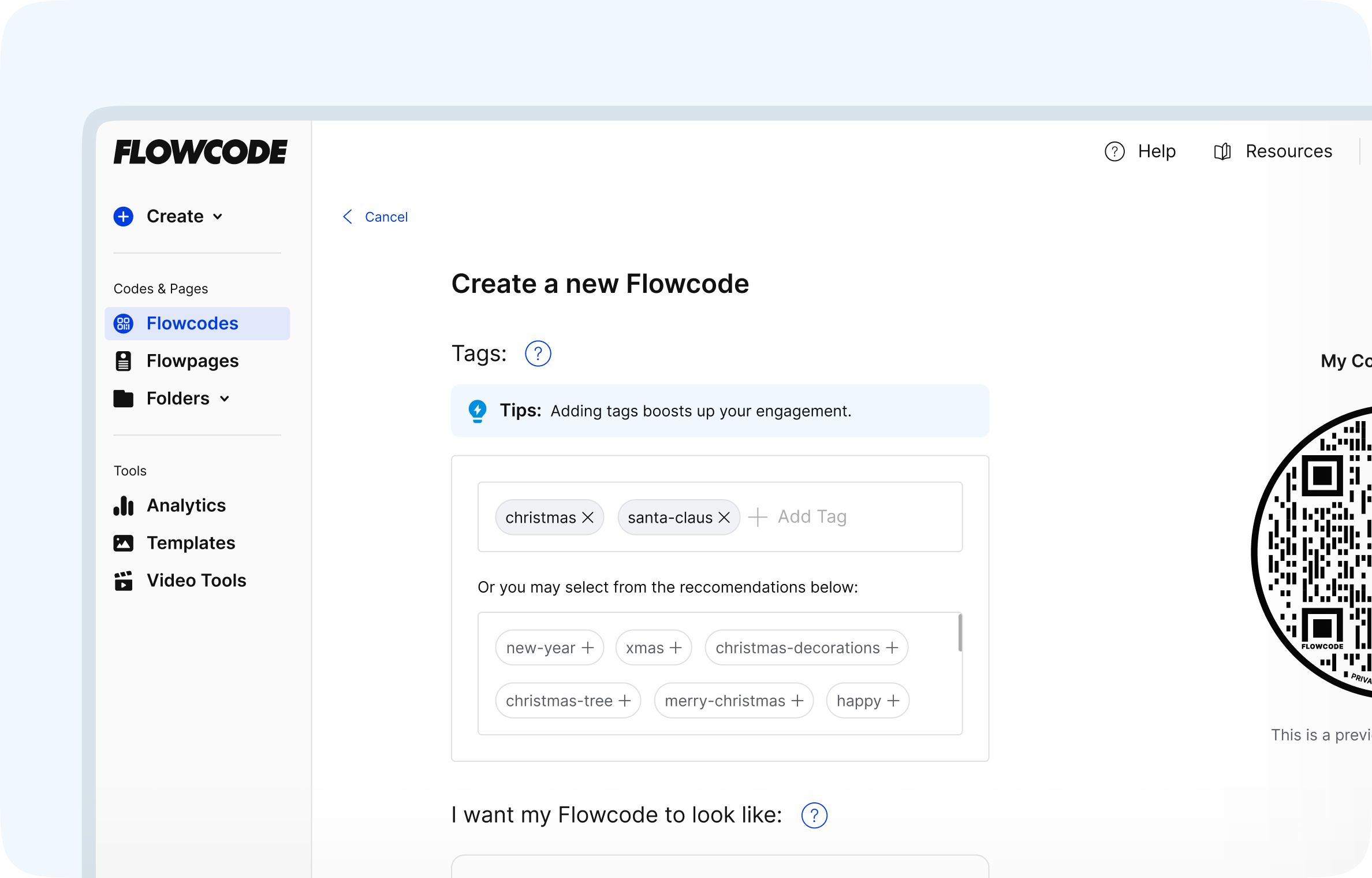The height and width of the screenshot is (878, 1372).
Task: Click the recommendations list scrollbar
Action: pos(960,633)
